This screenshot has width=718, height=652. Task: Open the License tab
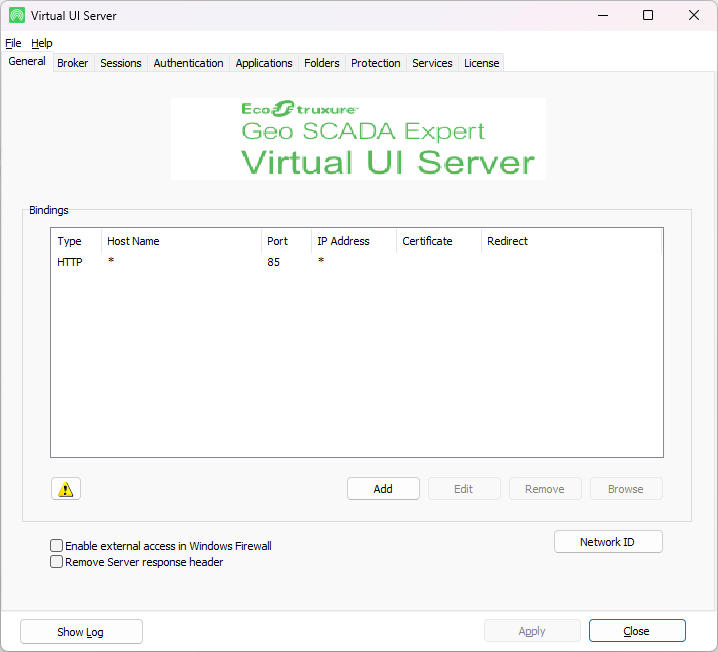click(481, 63)
